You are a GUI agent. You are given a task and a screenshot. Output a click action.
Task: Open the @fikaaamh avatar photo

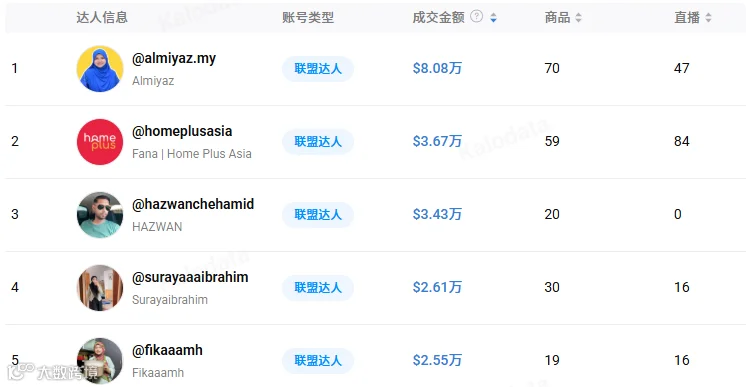(x=100, y=361)
